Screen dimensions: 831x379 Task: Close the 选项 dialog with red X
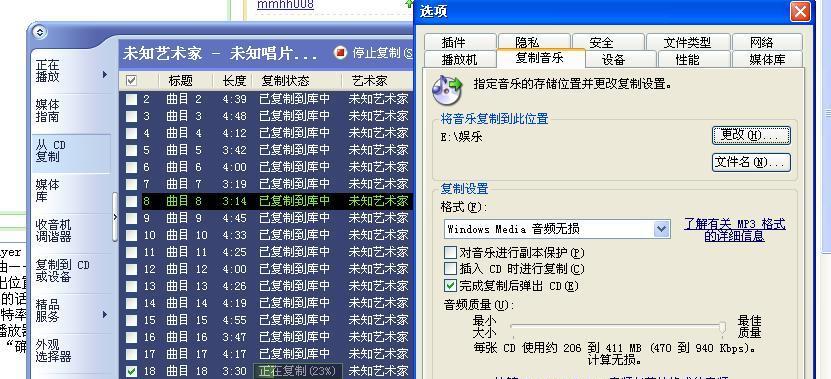(x=800, y=11)
